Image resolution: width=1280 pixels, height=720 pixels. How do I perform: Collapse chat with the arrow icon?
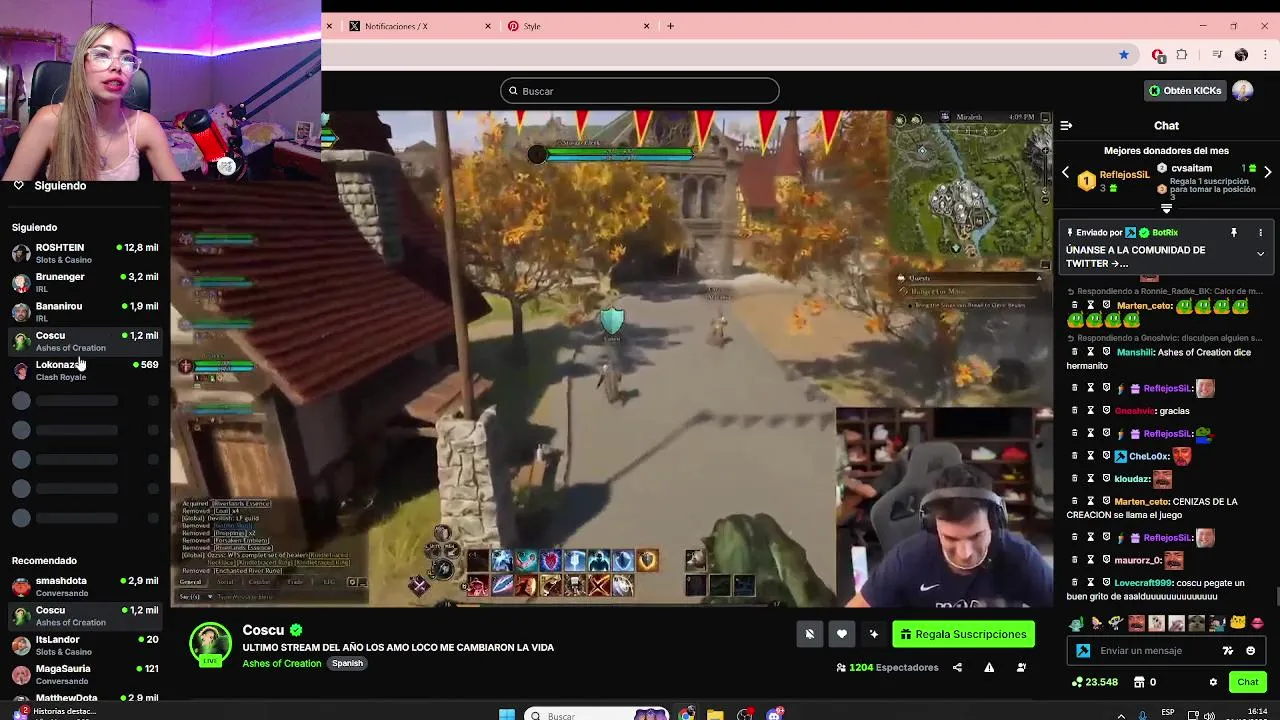click(1066, 126)
